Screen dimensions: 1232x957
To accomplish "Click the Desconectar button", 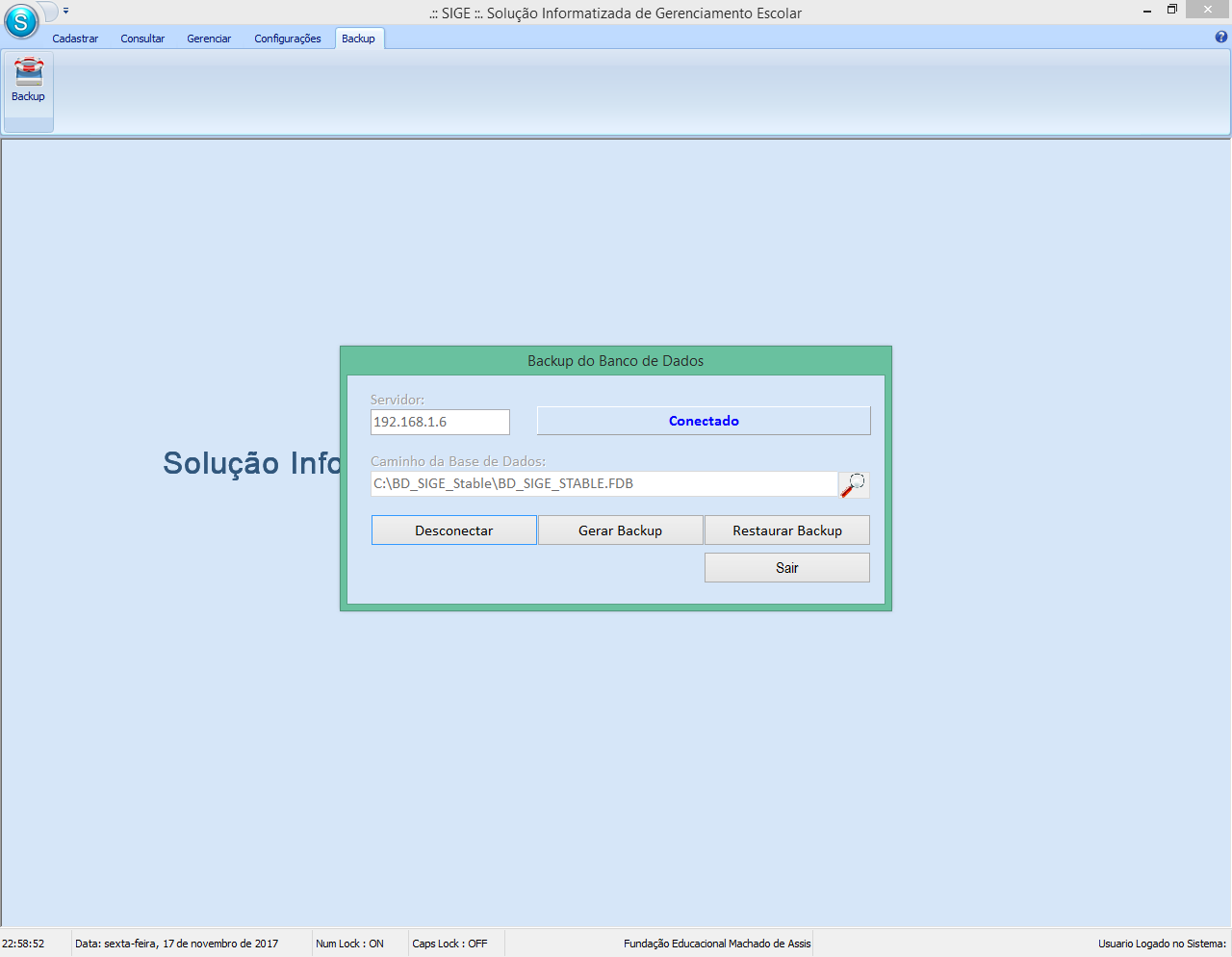I will point(453,530).
